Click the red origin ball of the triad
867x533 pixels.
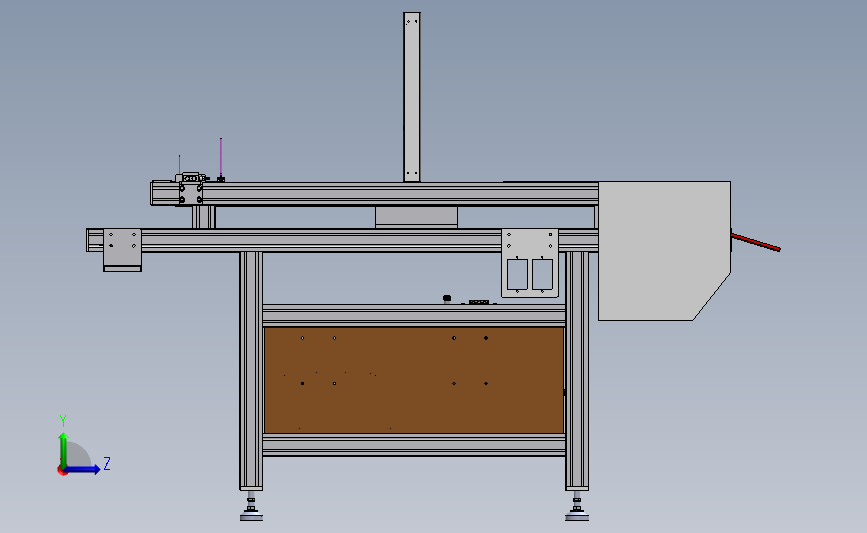tap(62, 471)
